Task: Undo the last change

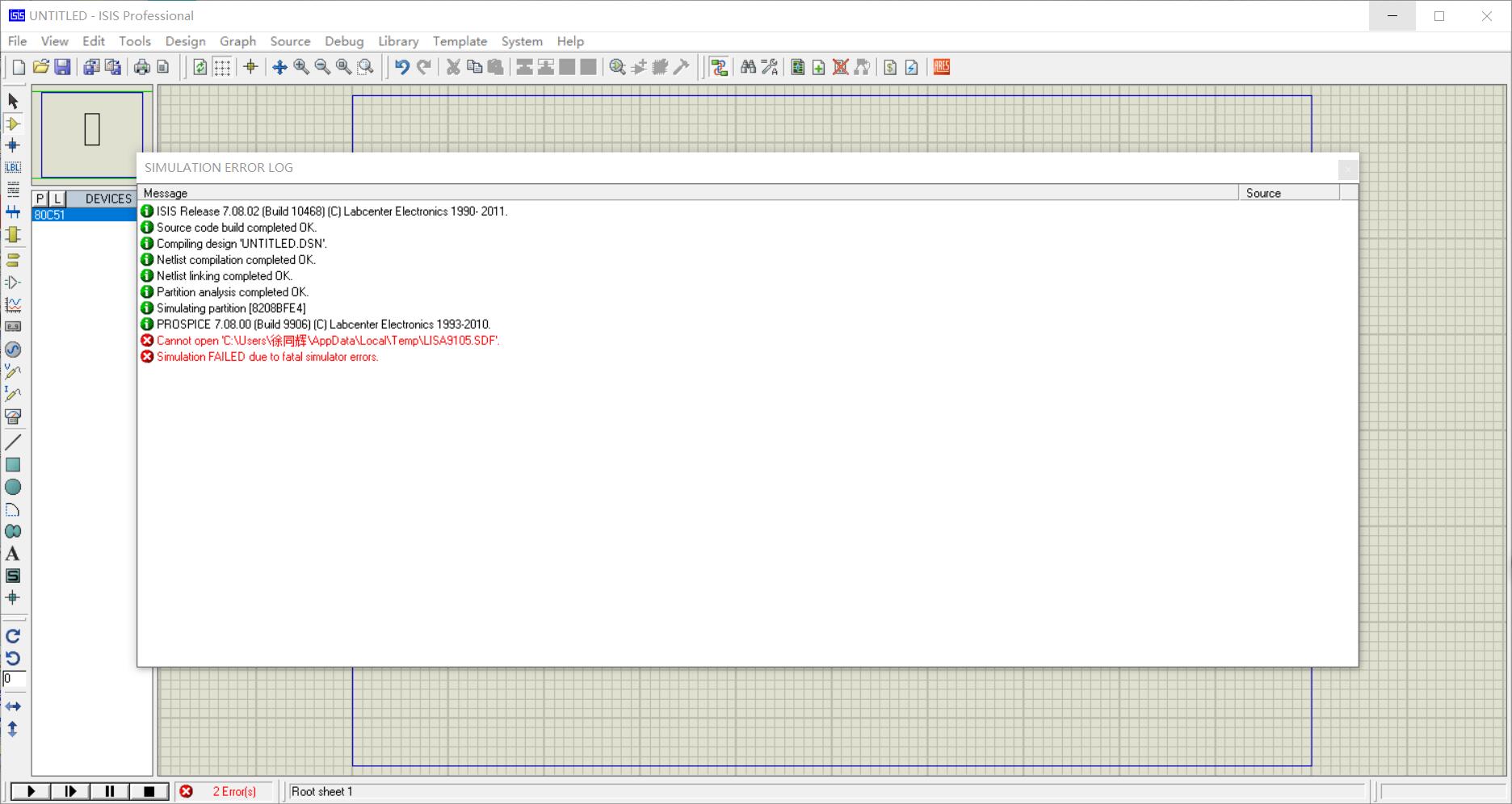Action: 401,67
